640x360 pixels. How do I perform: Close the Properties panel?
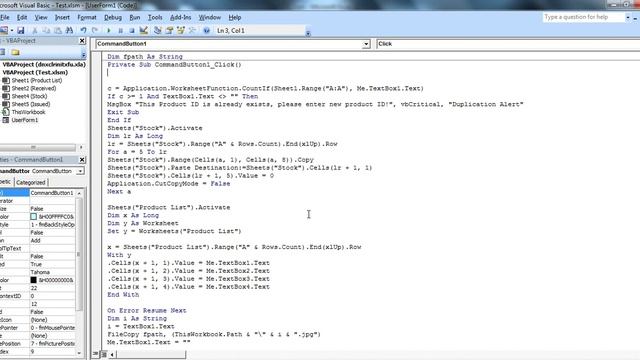click(82, 160)
